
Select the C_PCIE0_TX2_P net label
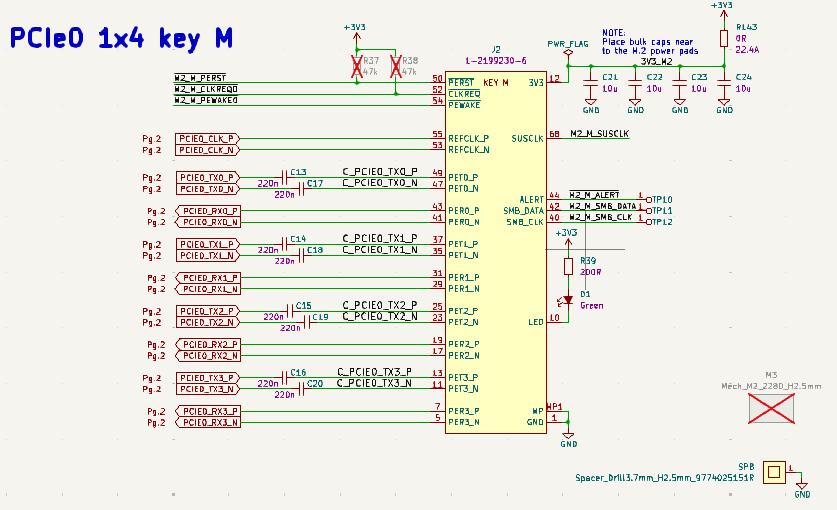pos(380,305)
